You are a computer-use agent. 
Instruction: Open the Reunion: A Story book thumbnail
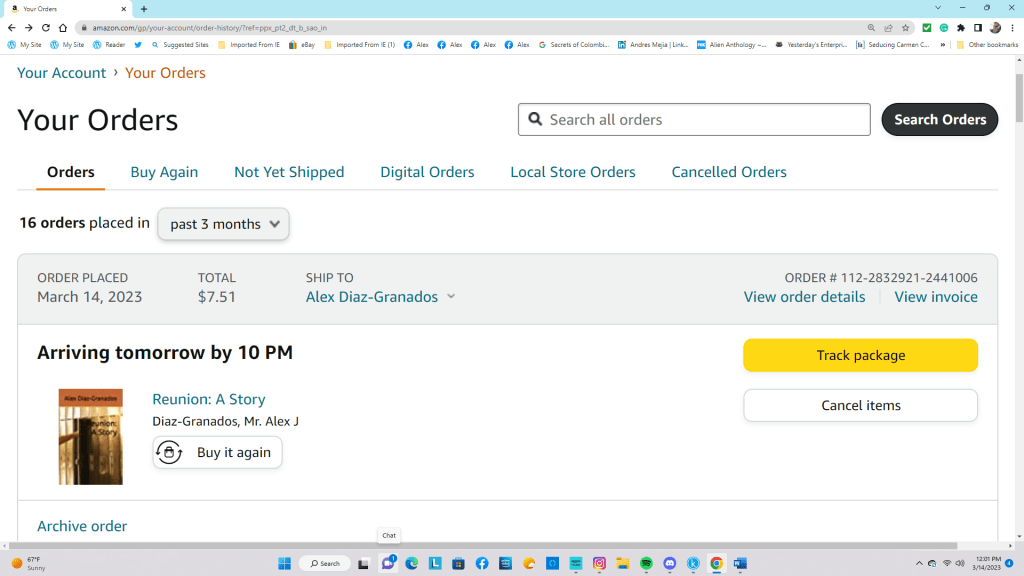click(90, 437)
